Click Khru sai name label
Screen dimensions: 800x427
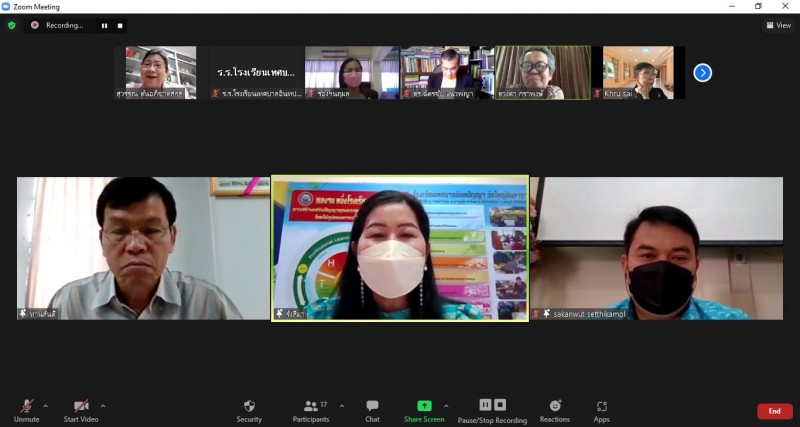619,94
